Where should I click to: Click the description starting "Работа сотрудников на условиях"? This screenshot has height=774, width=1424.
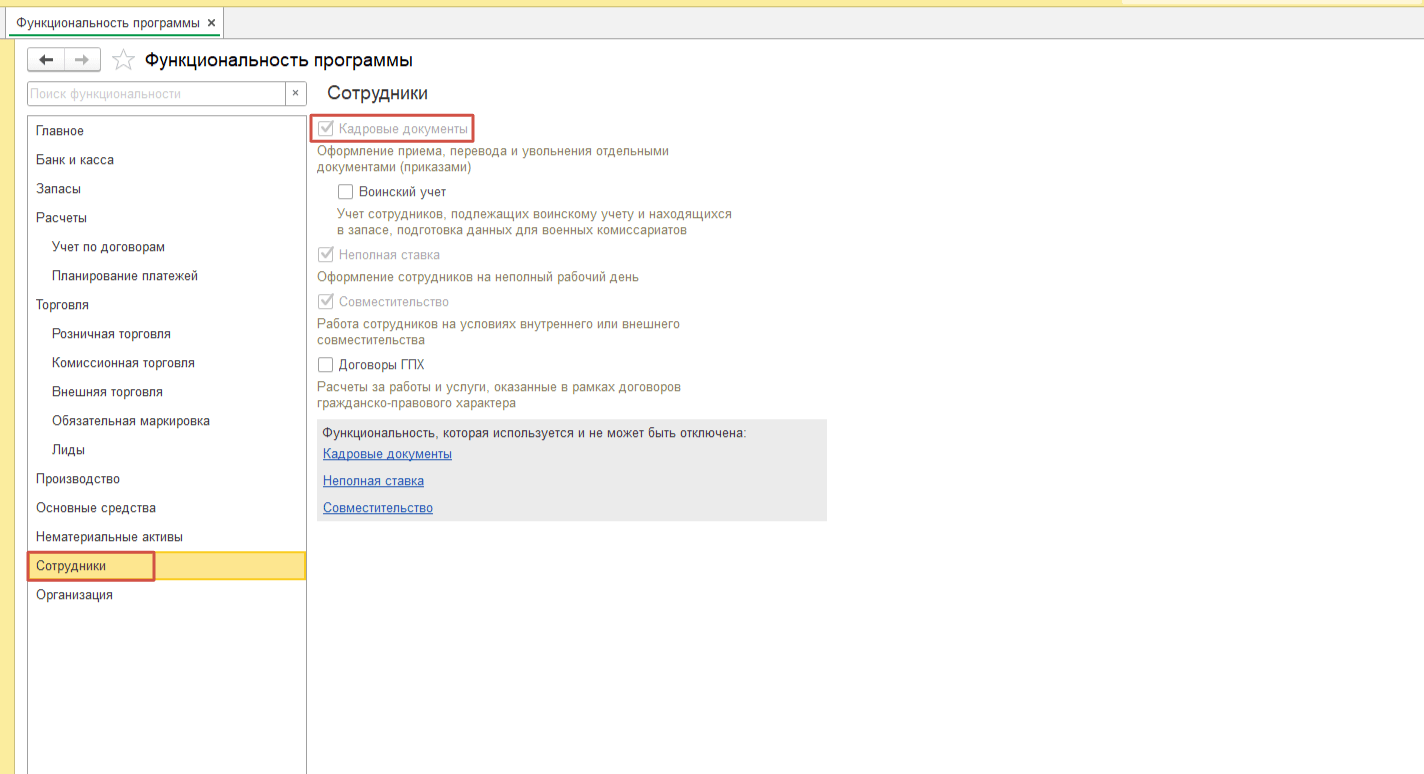click(x=498, y=332)
